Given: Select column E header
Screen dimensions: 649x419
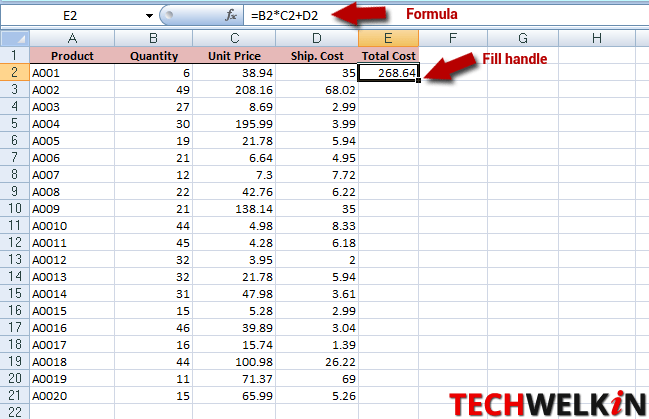Looking at the screenshot, I should [388, 39].
